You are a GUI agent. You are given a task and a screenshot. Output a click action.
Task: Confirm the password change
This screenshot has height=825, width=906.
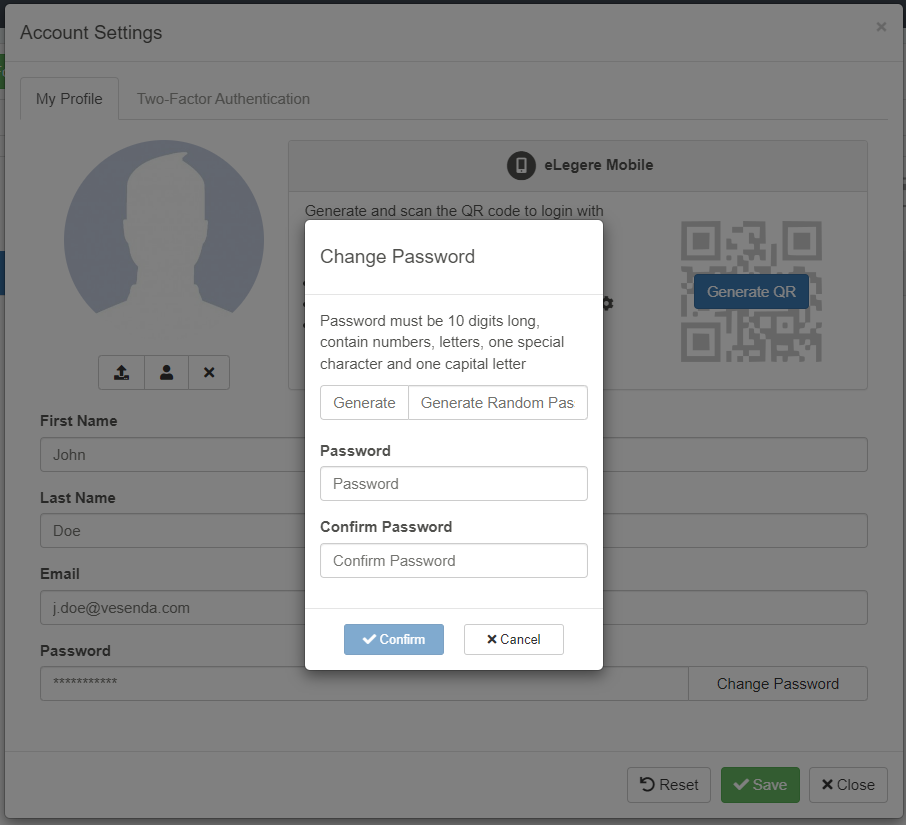(394, 640)
